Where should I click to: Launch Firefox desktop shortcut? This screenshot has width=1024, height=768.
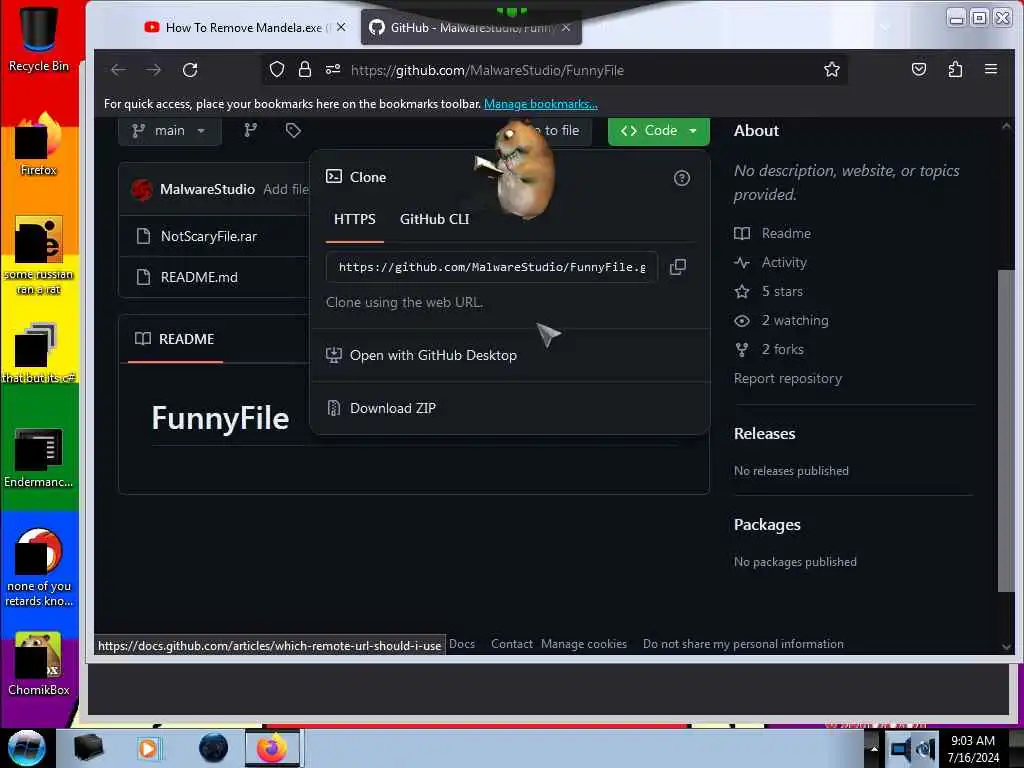39,145
